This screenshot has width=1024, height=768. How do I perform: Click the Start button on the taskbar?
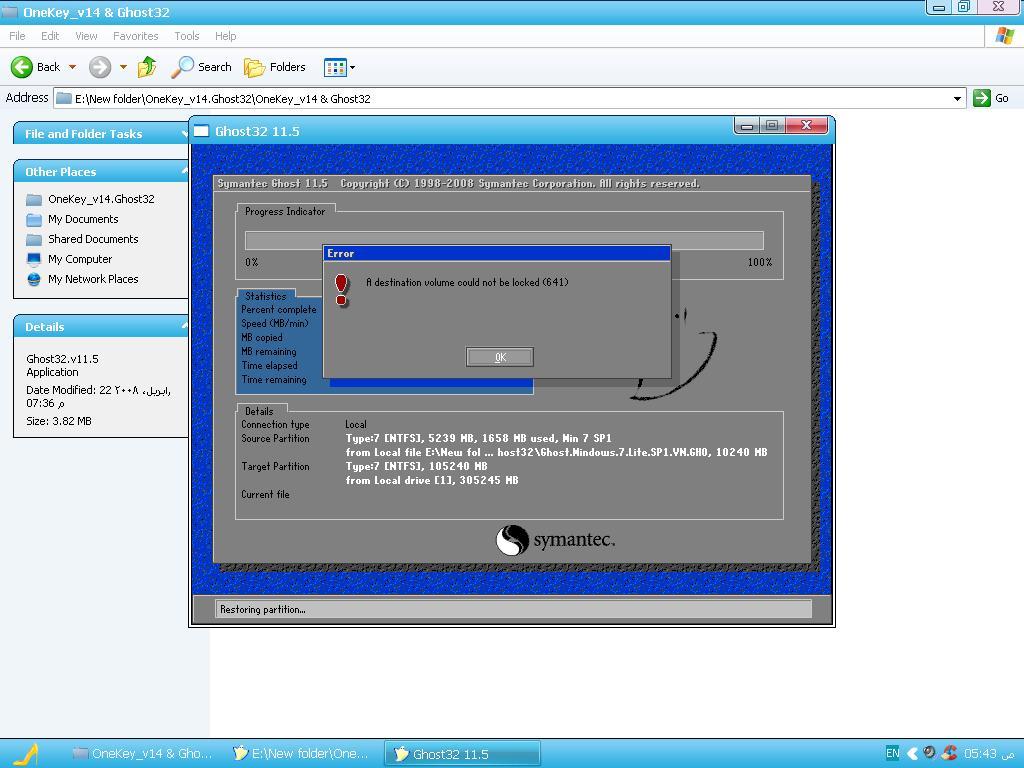(x=26, y=754)
